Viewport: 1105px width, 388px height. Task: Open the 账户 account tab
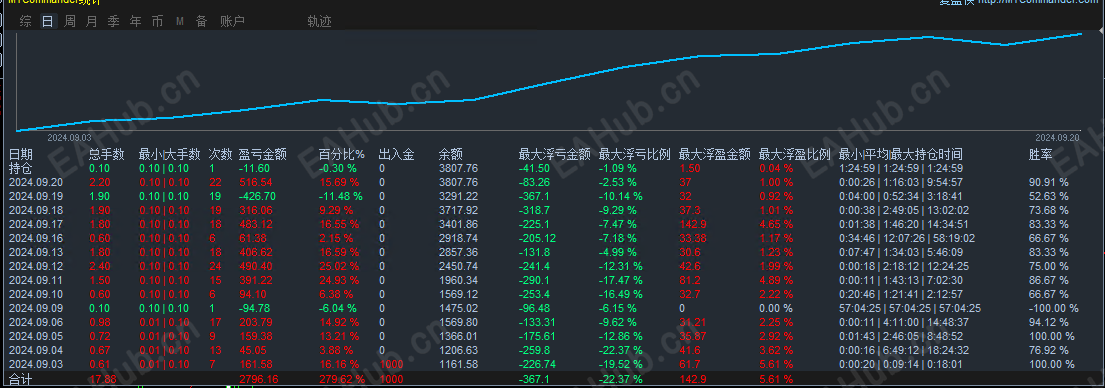point(233,21)
